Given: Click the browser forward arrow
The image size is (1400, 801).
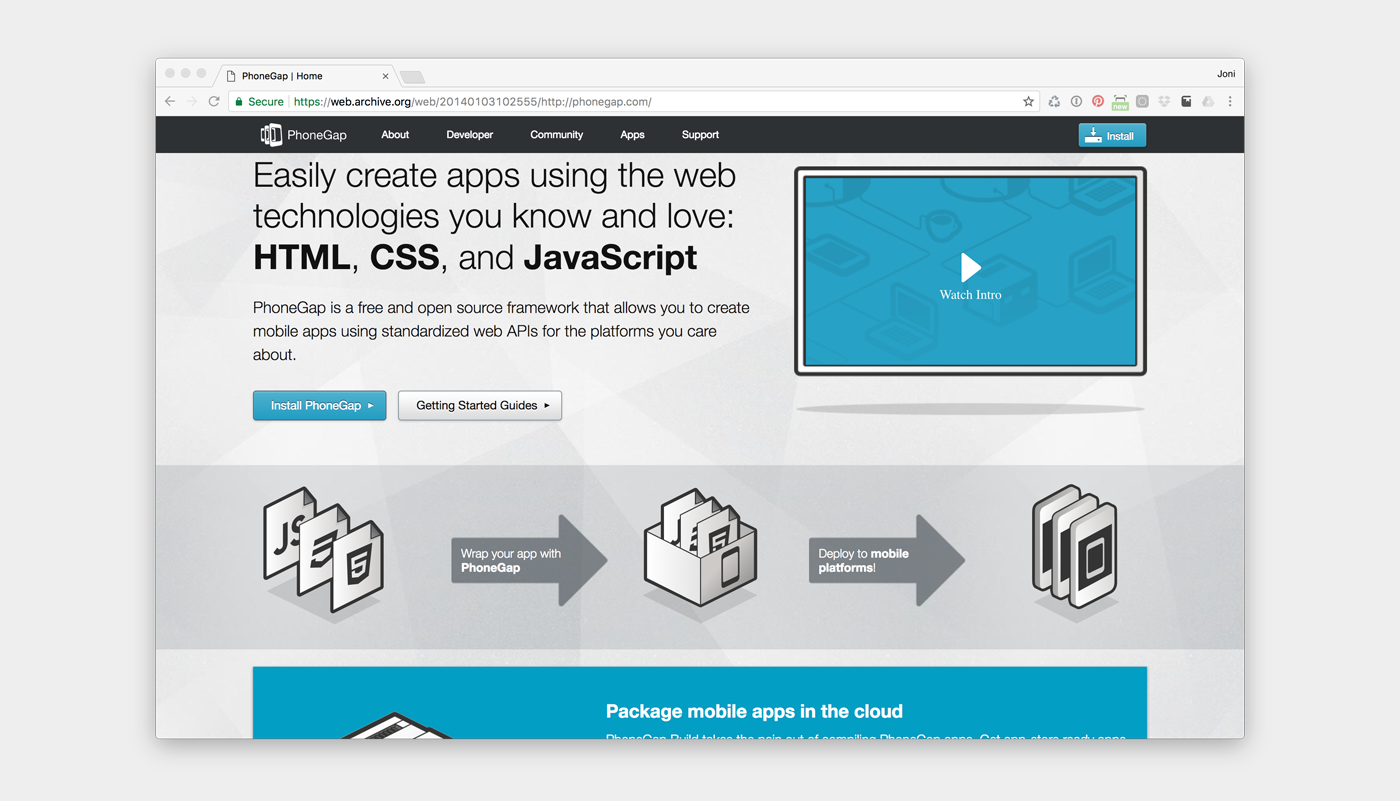Looking at the screenshot, I should pyautogui.click(x=191, y=101).
